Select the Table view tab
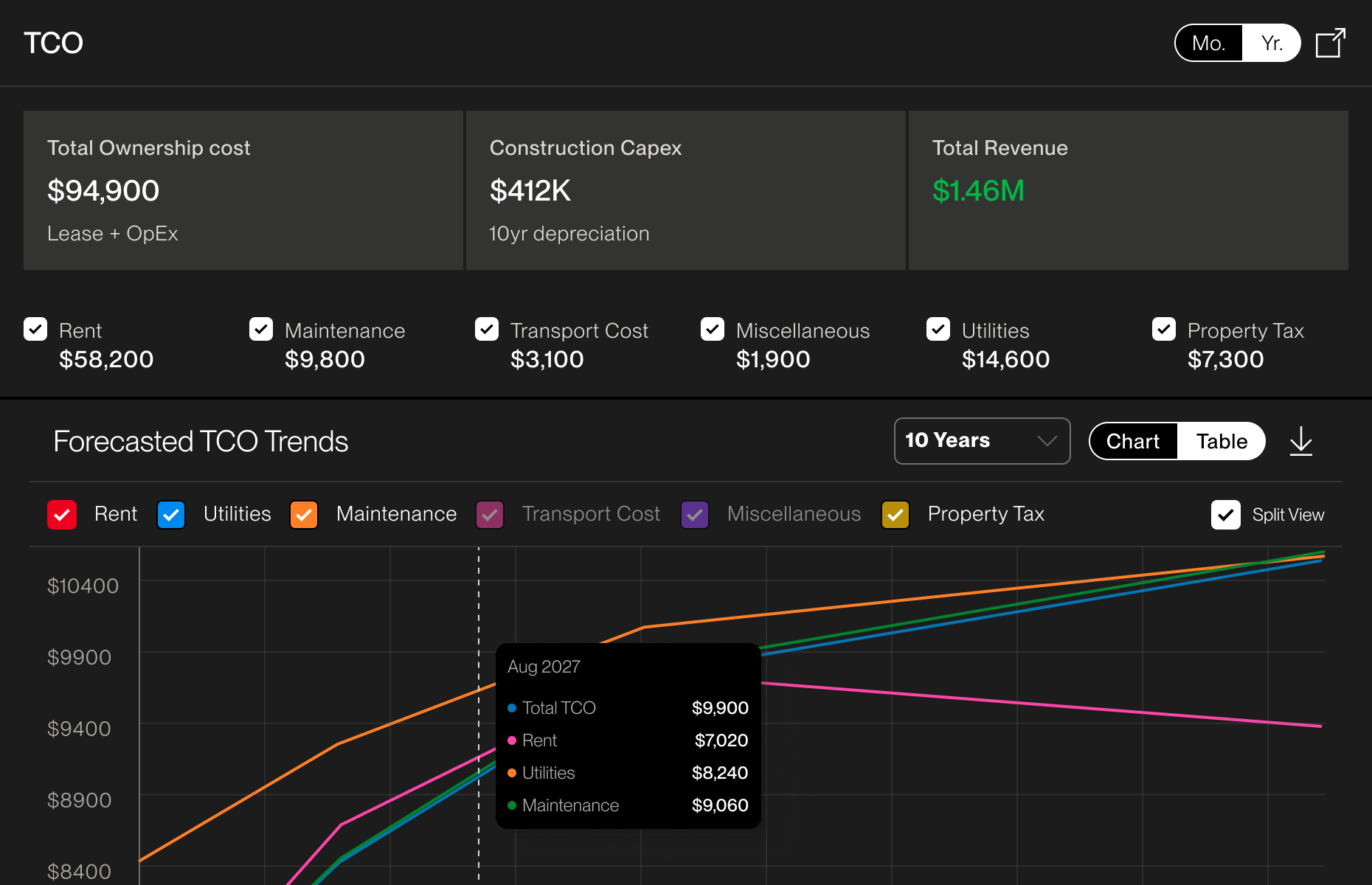The image size is (1372, 885). tap(1222, 441)
